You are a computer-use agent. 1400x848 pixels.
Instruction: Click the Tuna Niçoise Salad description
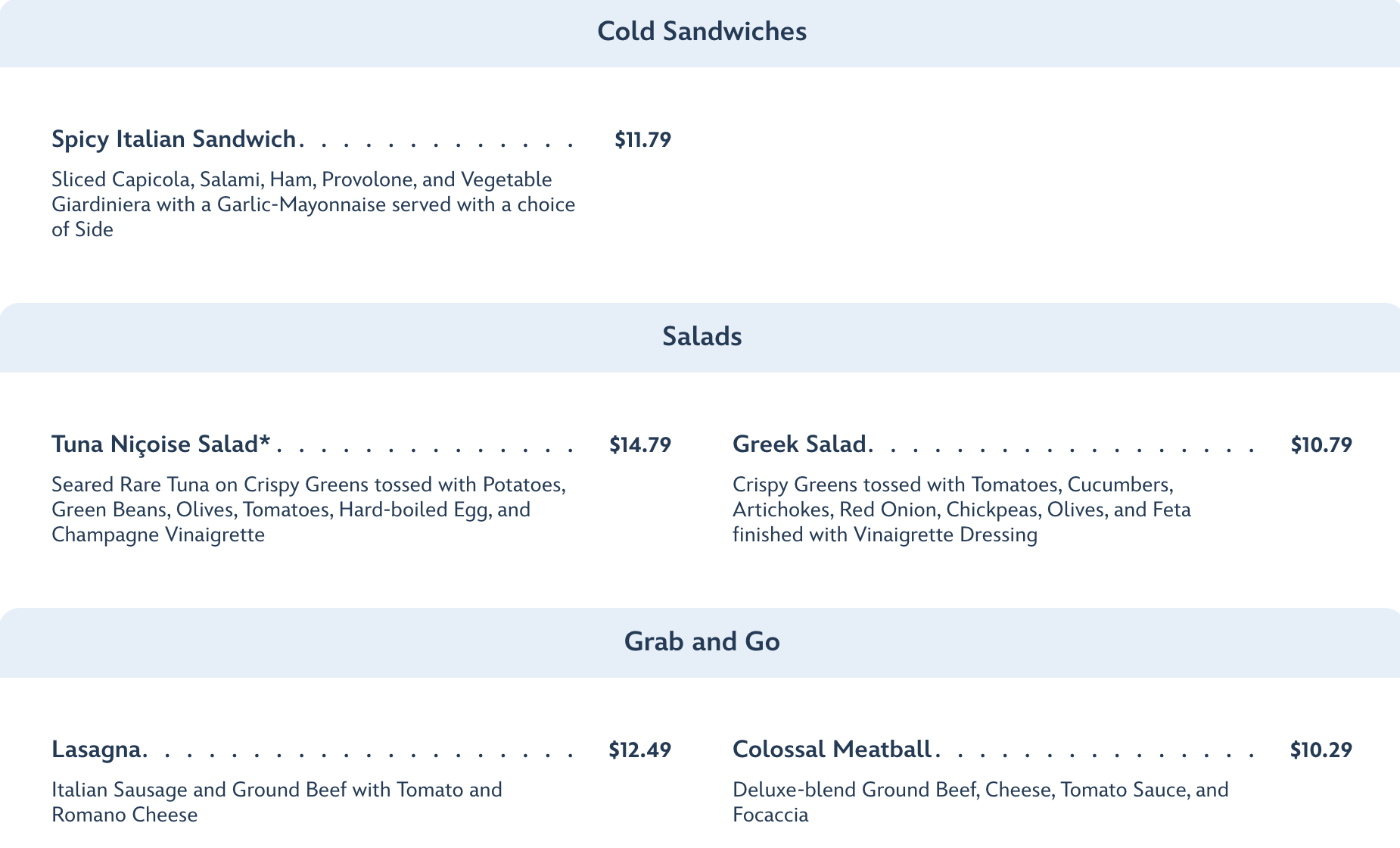[x=309, y=510]
